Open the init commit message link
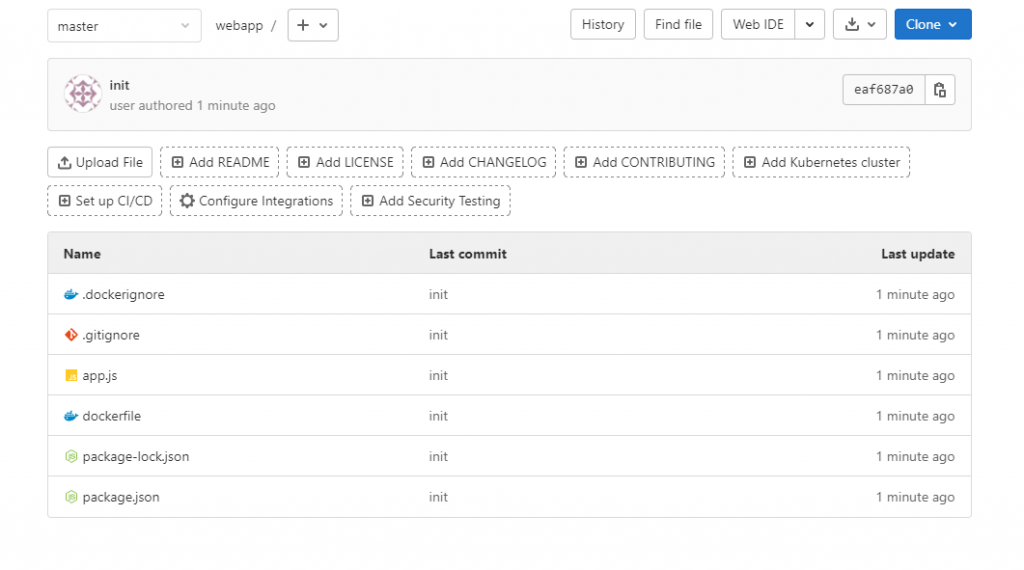Image resolution: width=1024 pixels, height=570 pixels. (120, 86)
